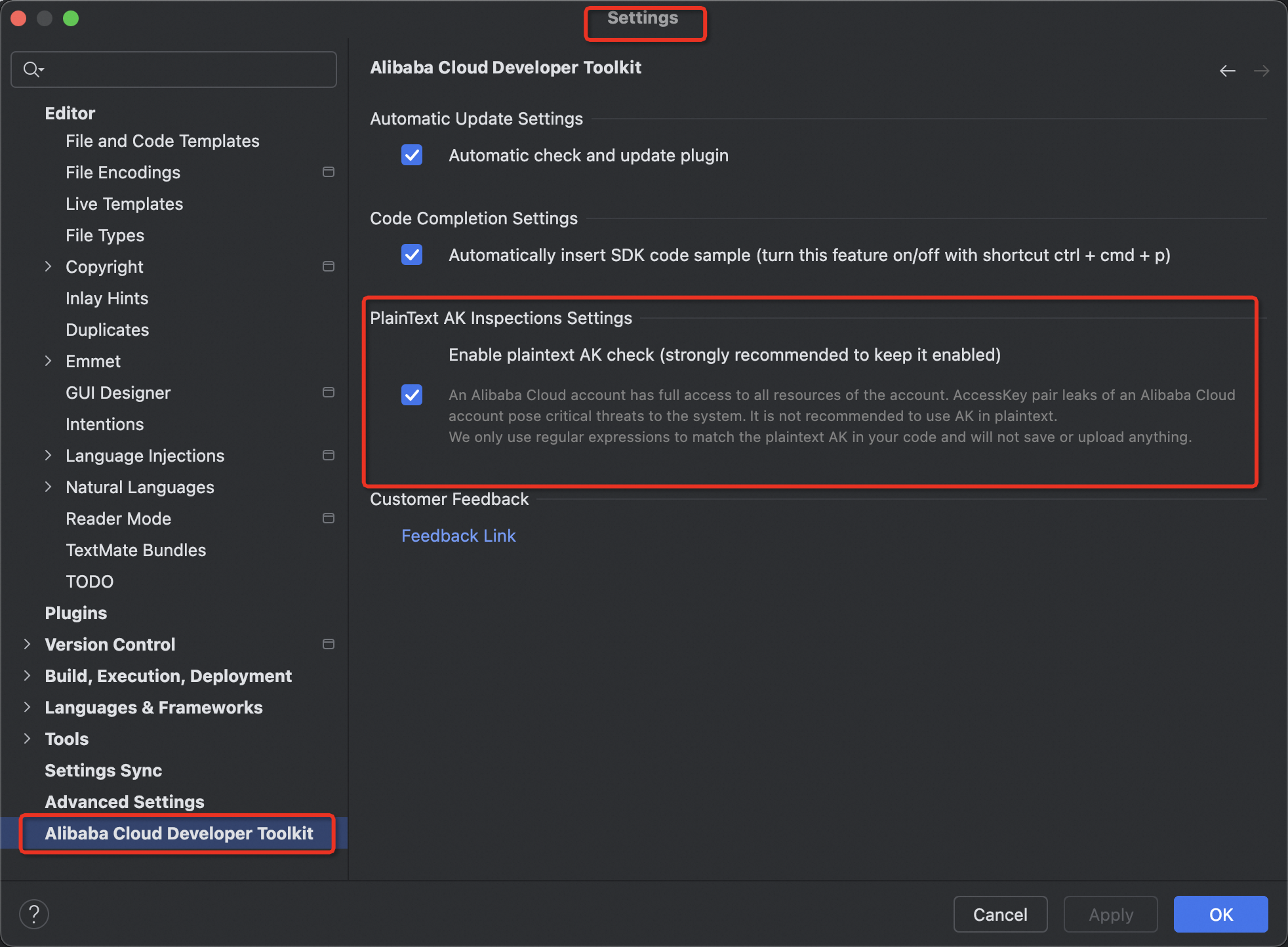Confirm settings with the OK button
Viewport: 1288px width, 947px height.
pos(1221,914)
